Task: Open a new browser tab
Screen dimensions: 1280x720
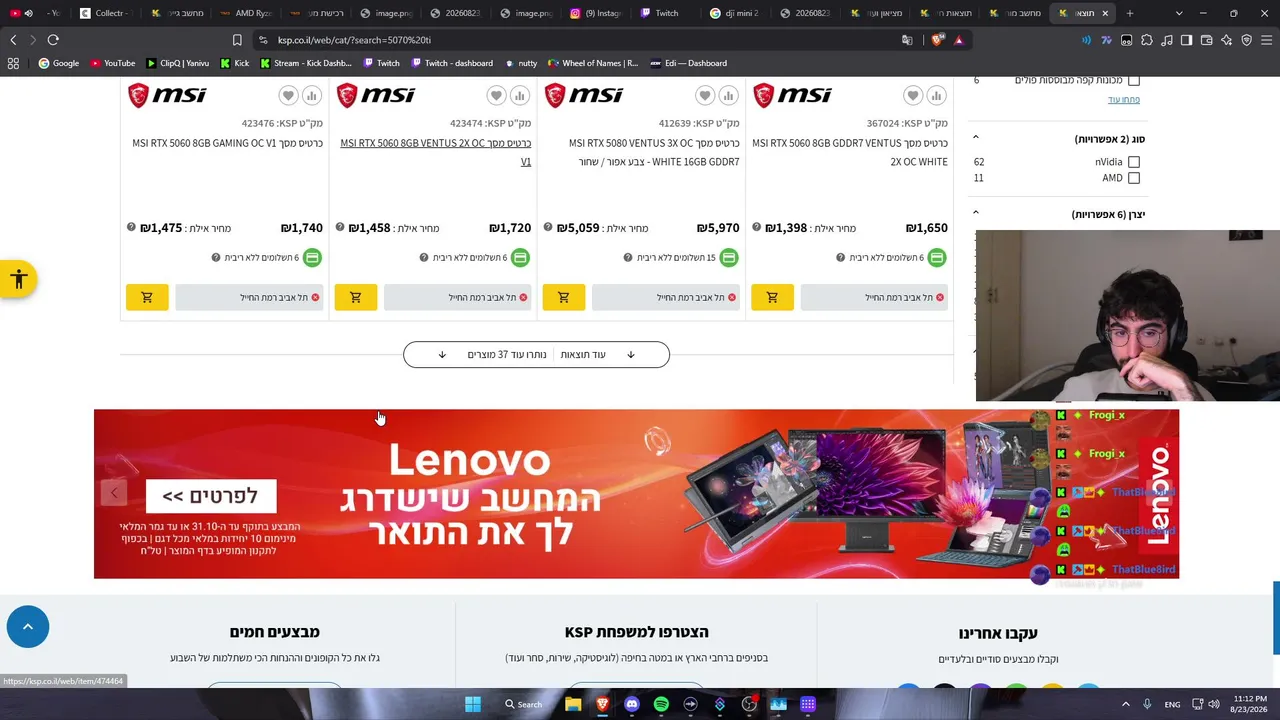Action: 1130,13
